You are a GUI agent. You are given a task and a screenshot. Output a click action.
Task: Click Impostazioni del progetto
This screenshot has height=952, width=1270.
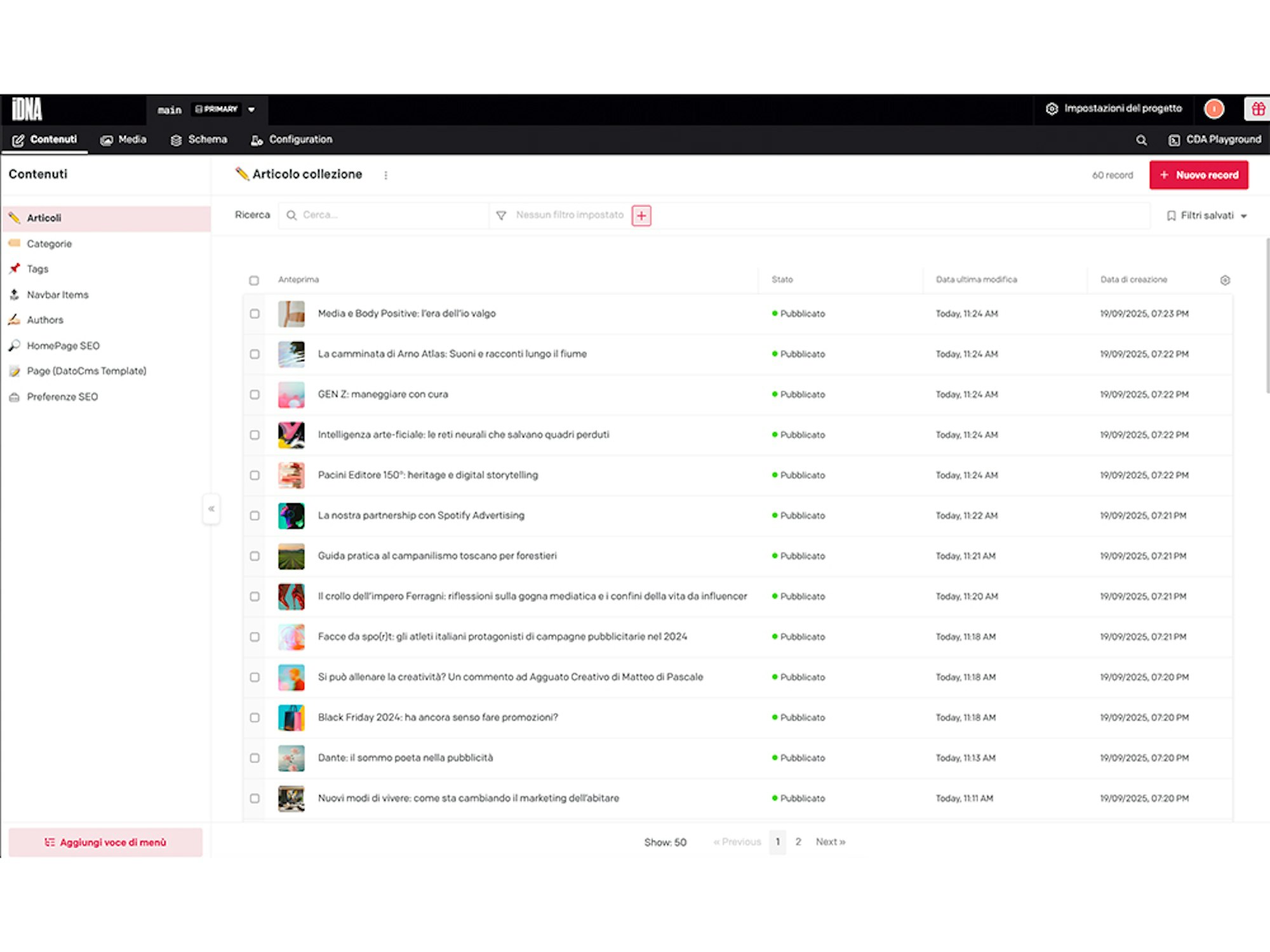click(x=1114, y=109)
